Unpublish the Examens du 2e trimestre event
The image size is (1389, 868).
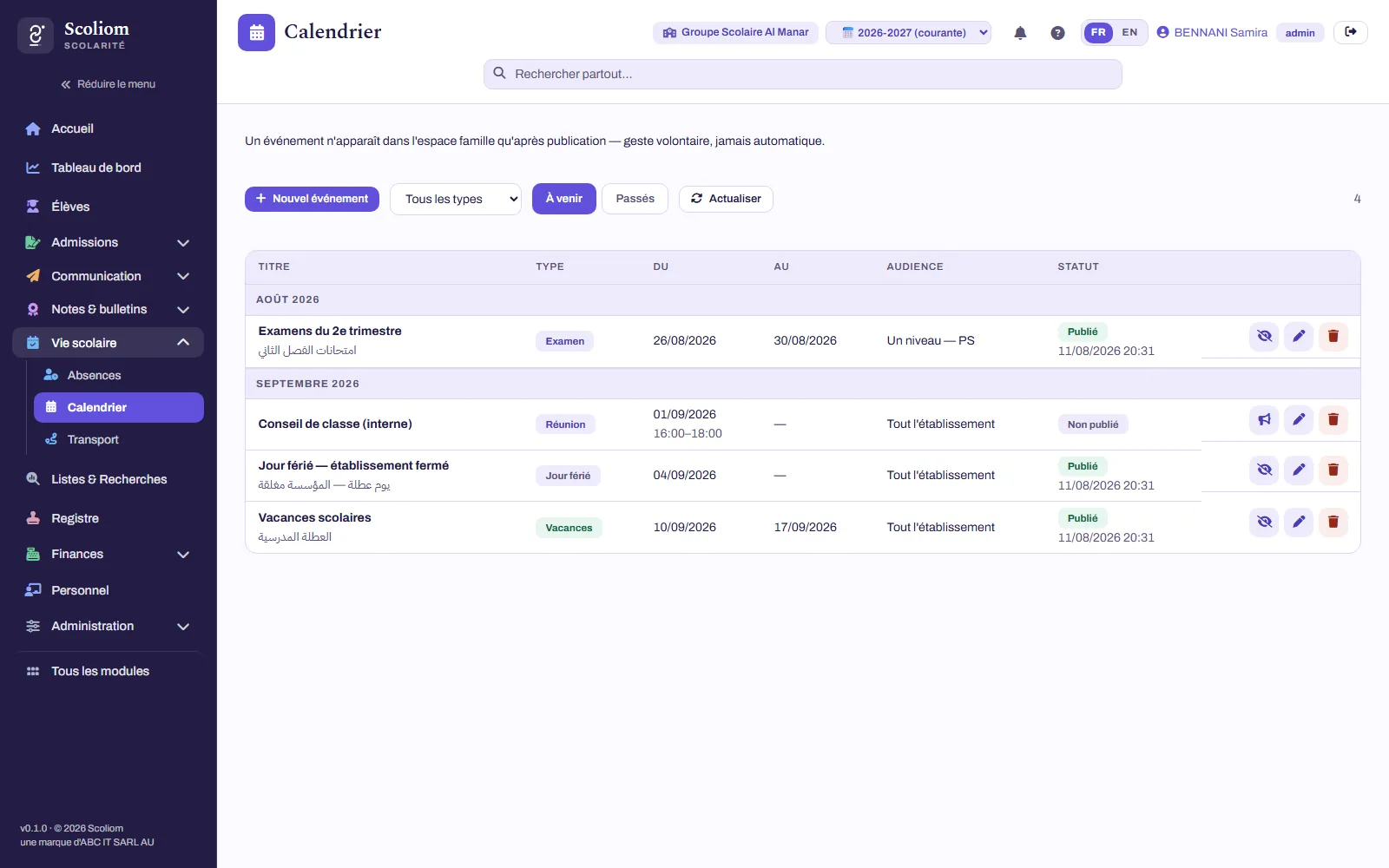pyautogui.click(x=1264, y=336)
